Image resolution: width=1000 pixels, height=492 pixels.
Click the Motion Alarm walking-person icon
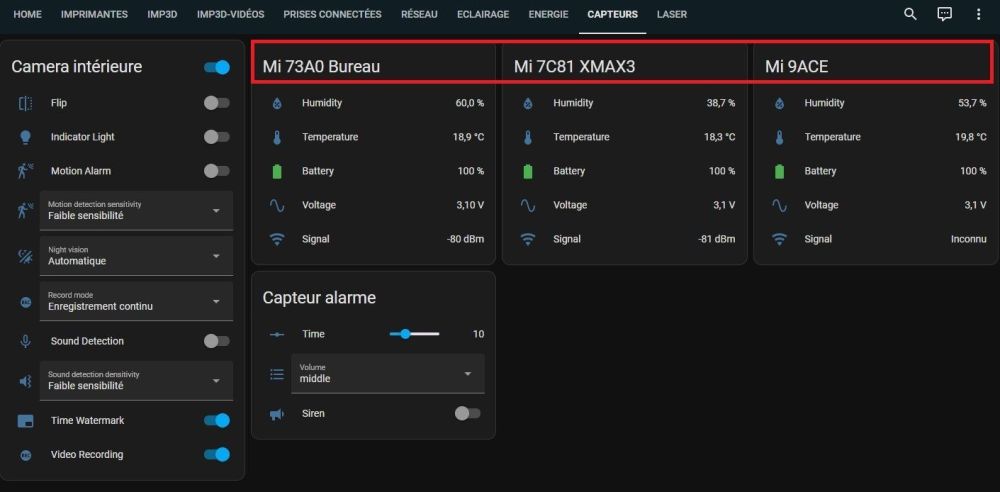point(26,171)
